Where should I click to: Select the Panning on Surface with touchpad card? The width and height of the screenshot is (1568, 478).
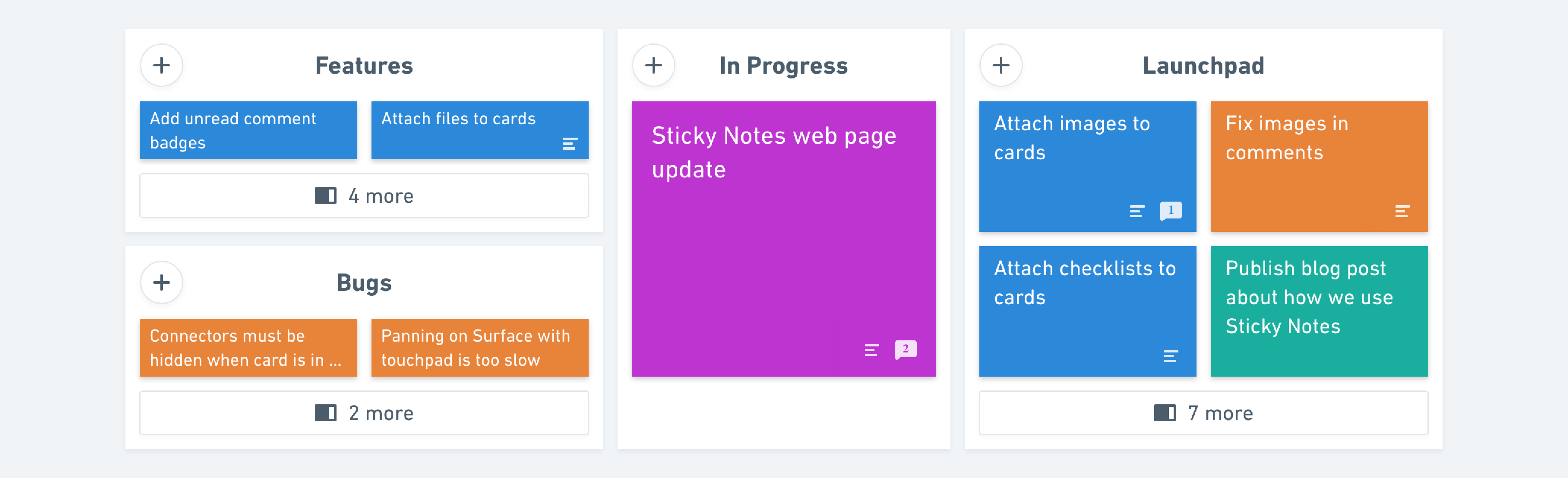480,348
